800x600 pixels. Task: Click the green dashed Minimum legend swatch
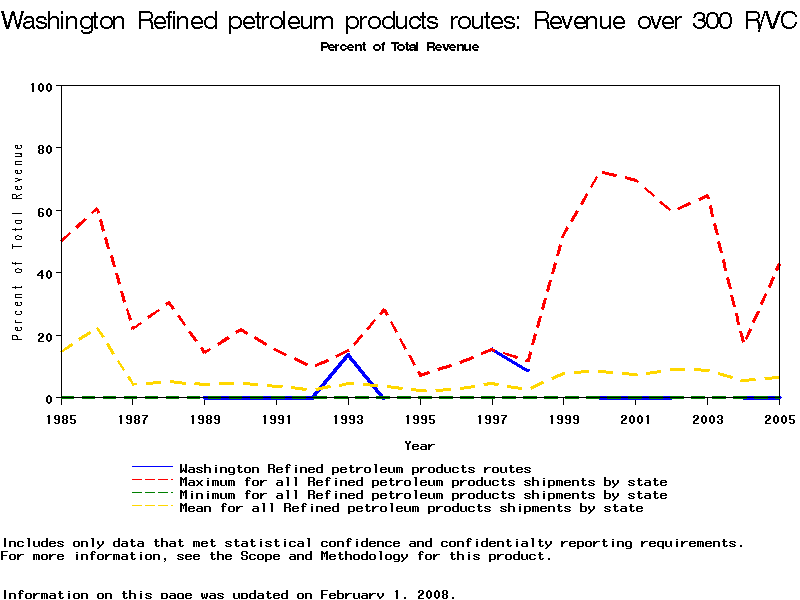click(153, 495)
